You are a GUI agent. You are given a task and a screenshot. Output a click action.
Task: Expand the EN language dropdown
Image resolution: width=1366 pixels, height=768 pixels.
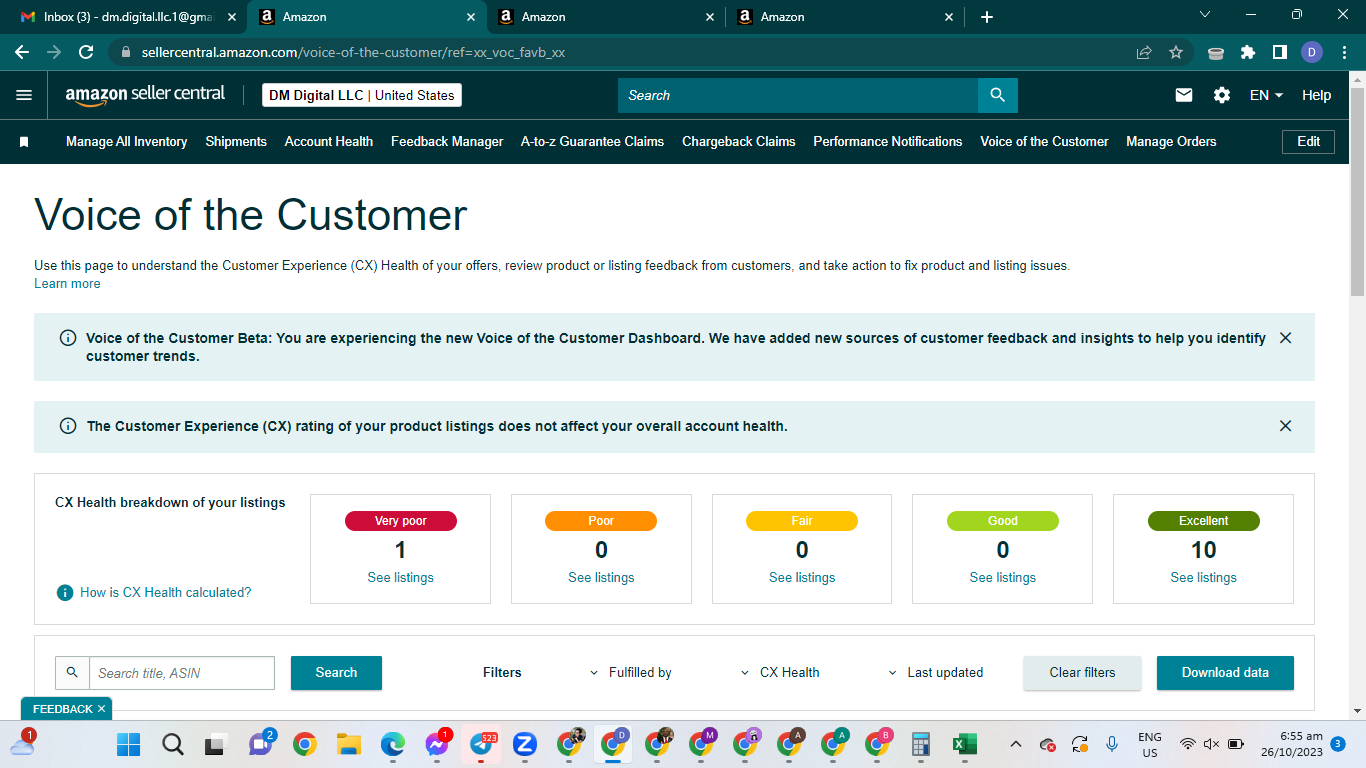(1266, 95)
